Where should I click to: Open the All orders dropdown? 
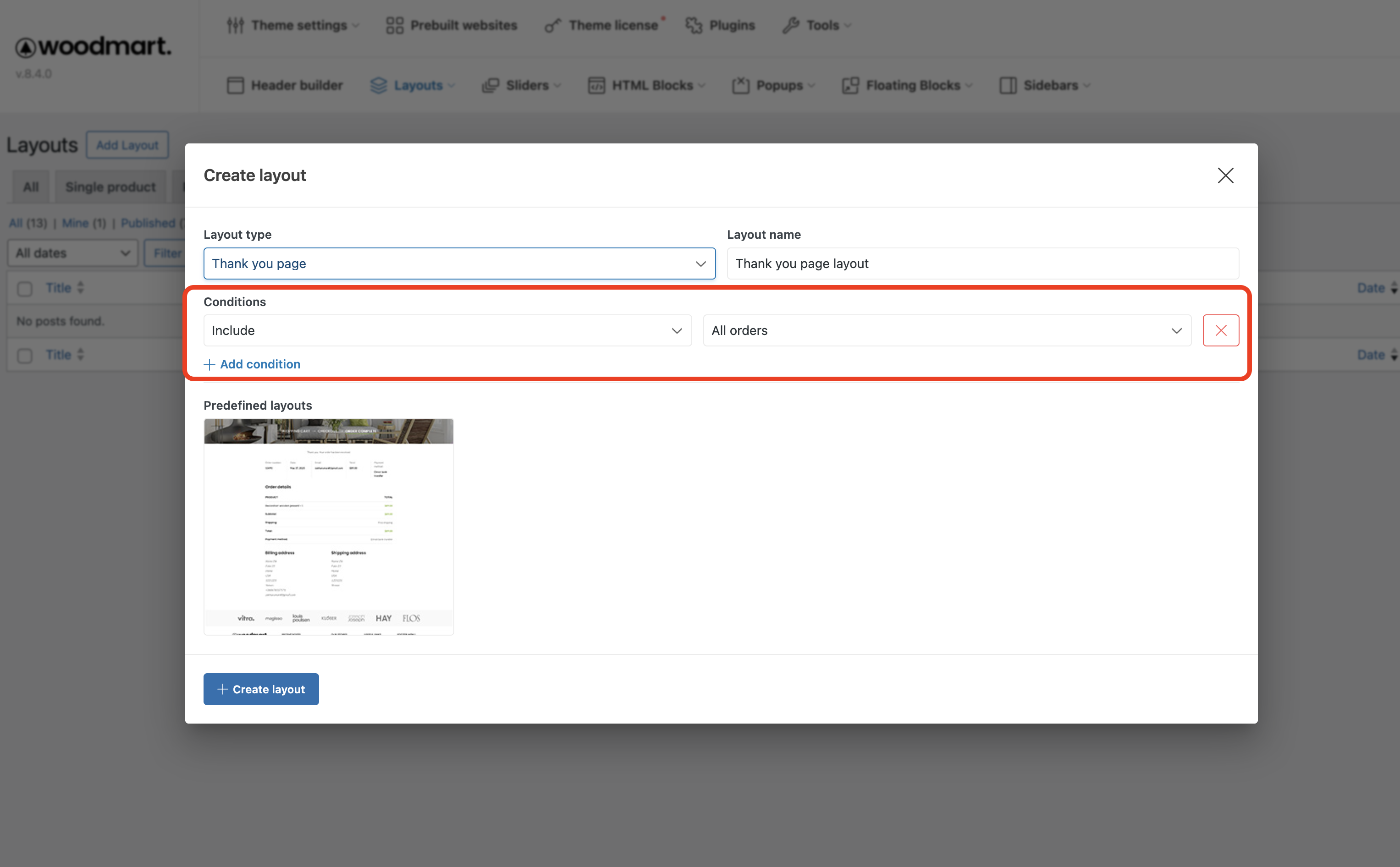click(x=946, y=330)
